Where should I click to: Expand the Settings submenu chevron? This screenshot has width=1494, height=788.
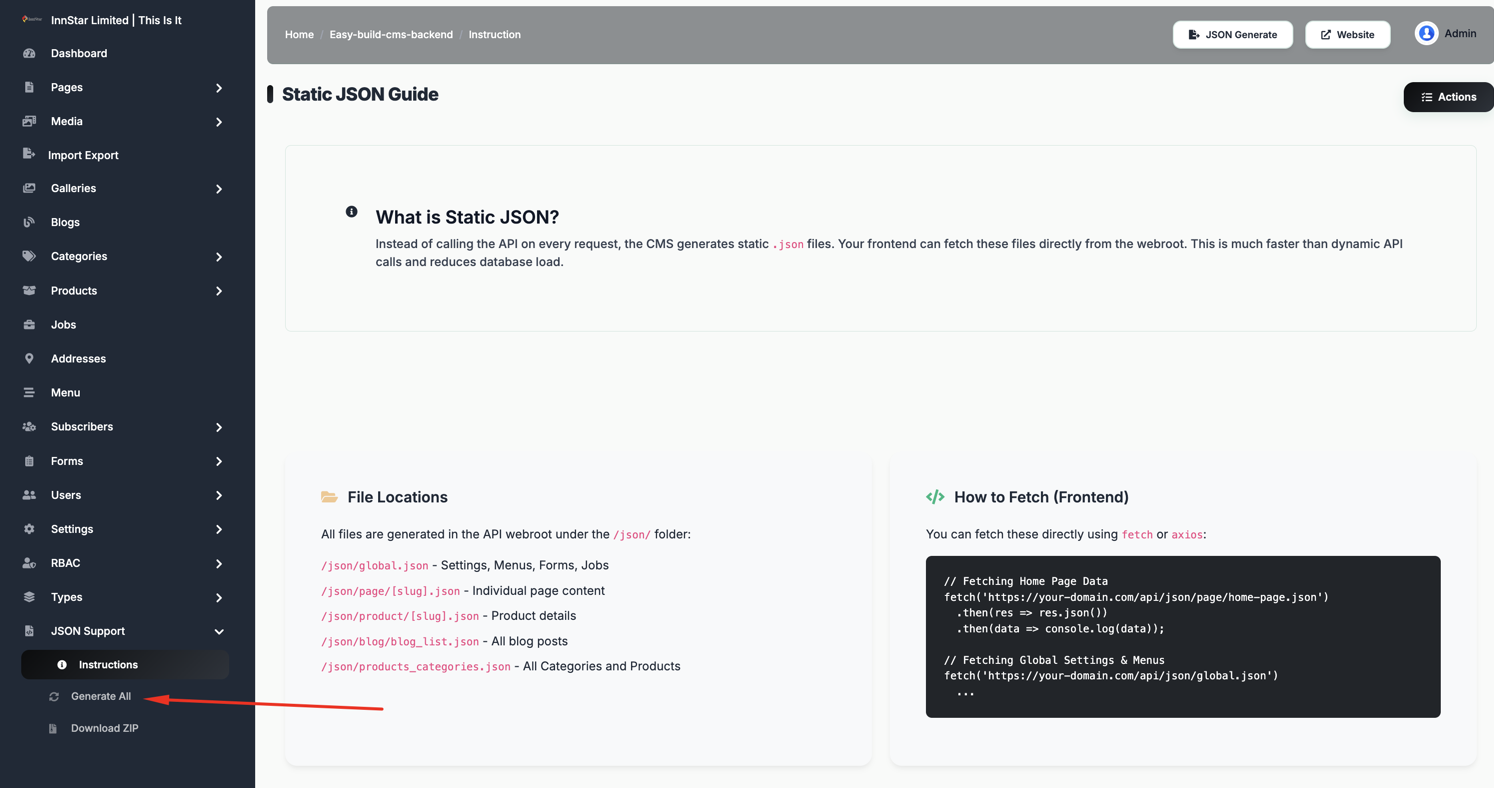click(219, 530)
